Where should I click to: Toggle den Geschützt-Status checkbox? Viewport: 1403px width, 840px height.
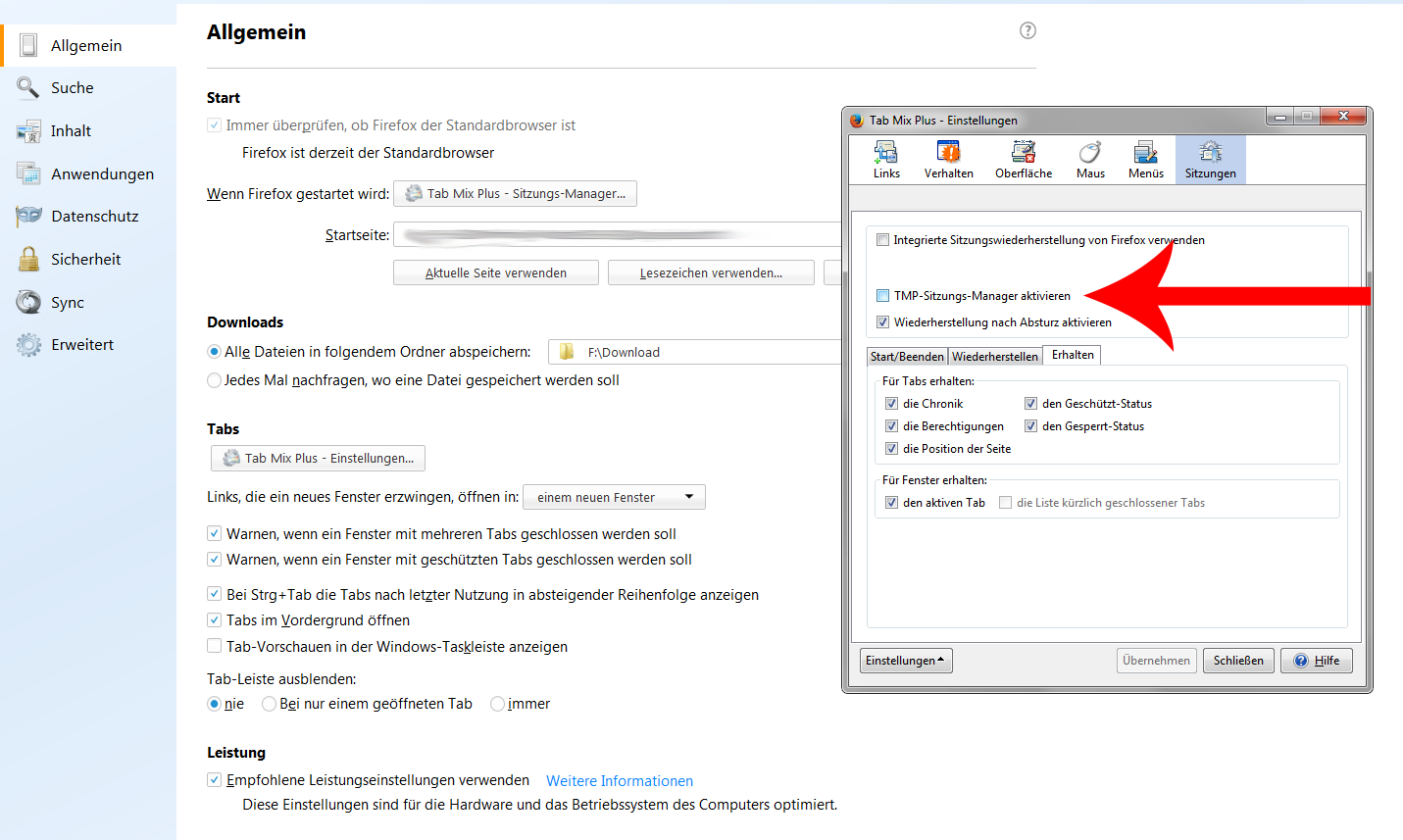(x=1030, y=403)
